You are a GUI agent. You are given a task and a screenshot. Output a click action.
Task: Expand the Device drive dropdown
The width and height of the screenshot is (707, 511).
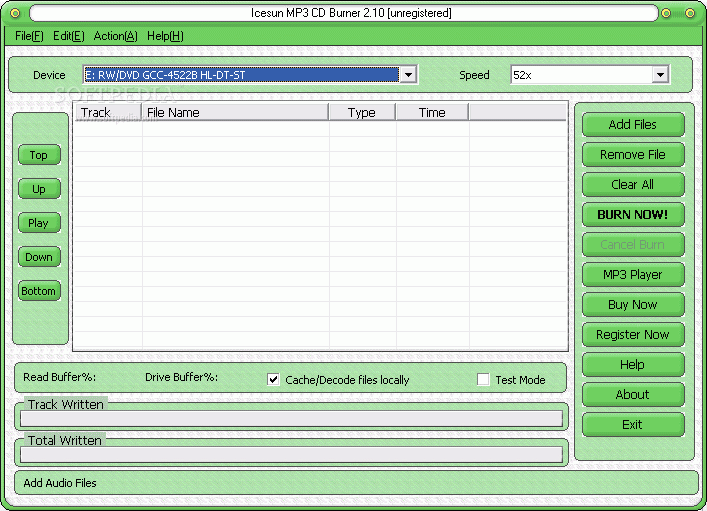[x=408, y=75]
